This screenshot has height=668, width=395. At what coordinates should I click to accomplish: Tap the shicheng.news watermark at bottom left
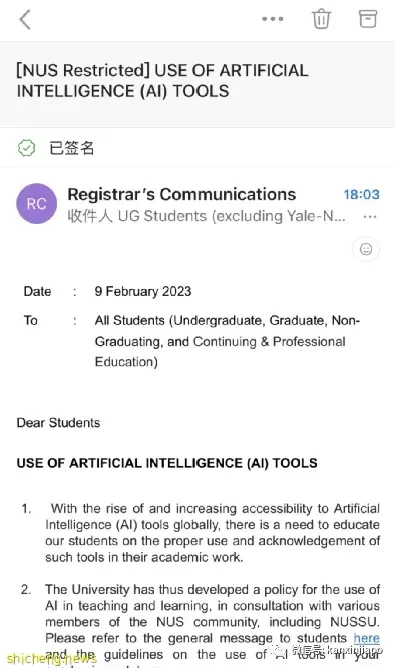point(52,659)
